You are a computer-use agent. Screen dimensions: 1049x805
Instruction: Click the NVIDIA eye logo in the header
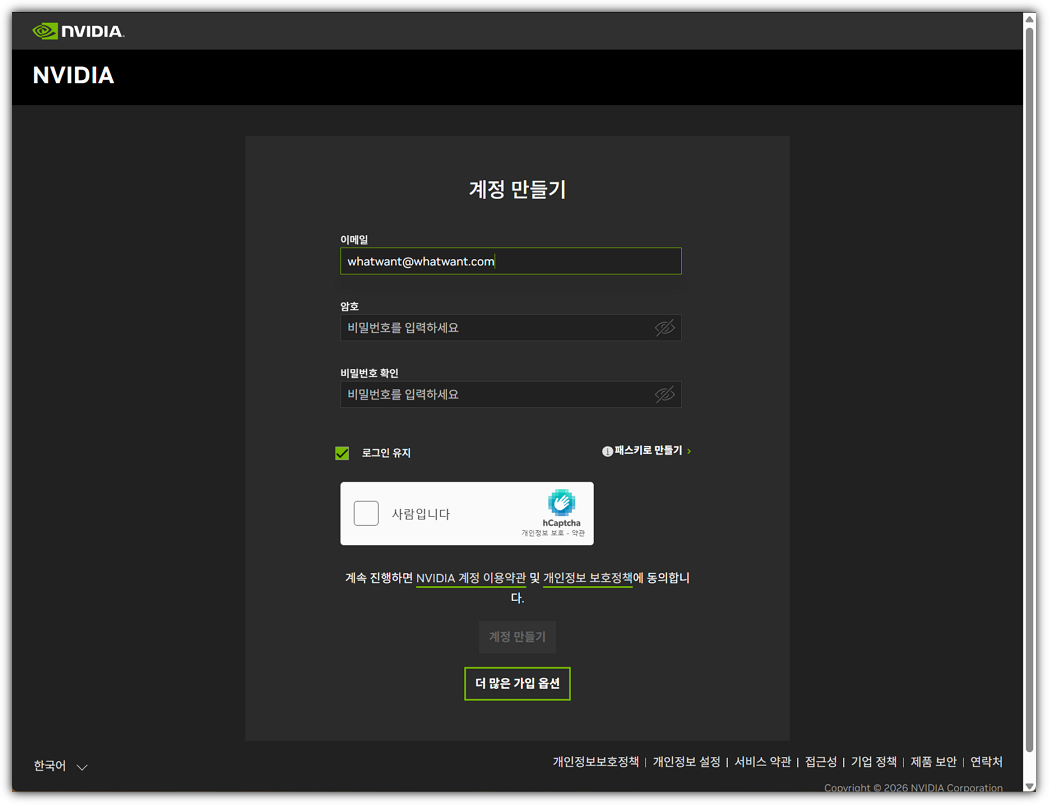(x=78, y=31)
